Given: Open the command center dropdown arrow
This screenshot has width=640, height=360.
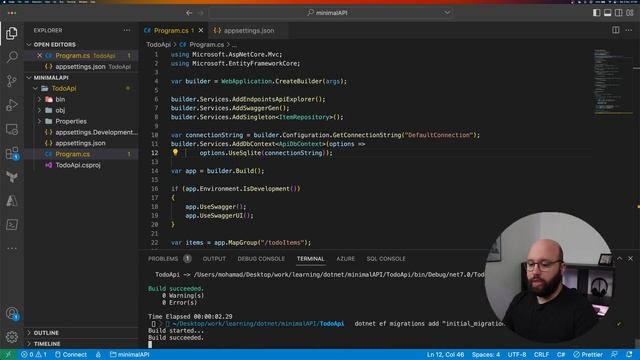Looking at the screenshot, I should pos(447,13).
